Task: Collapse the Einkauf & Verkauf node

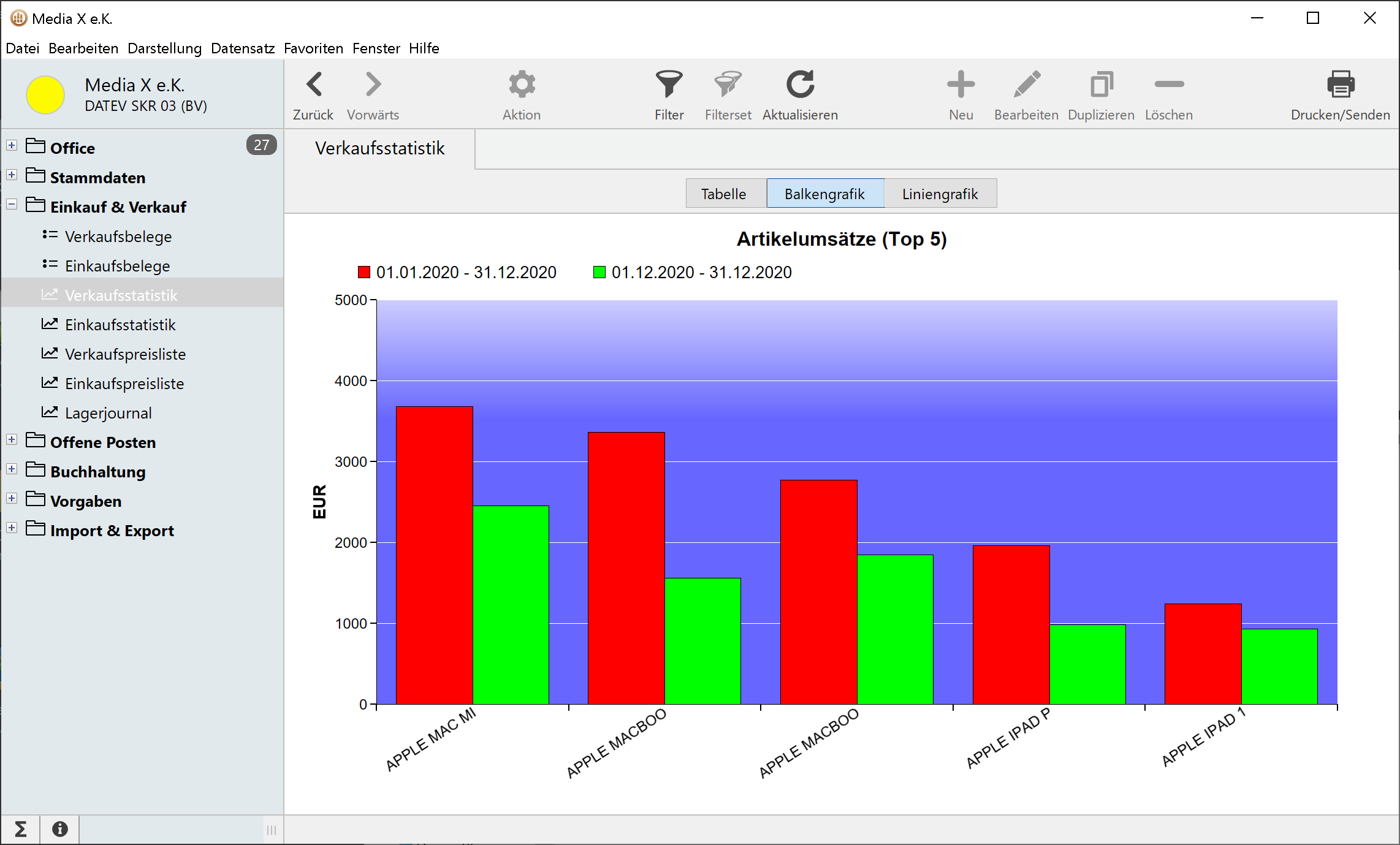Action: 12,205
